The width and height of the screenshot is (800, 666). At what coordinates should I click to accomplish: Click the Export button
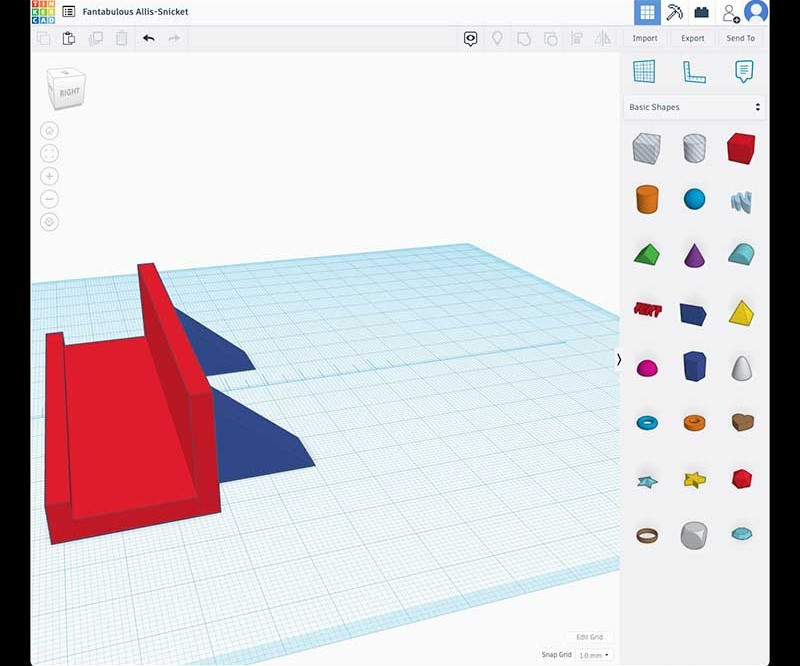pos(693,38)
